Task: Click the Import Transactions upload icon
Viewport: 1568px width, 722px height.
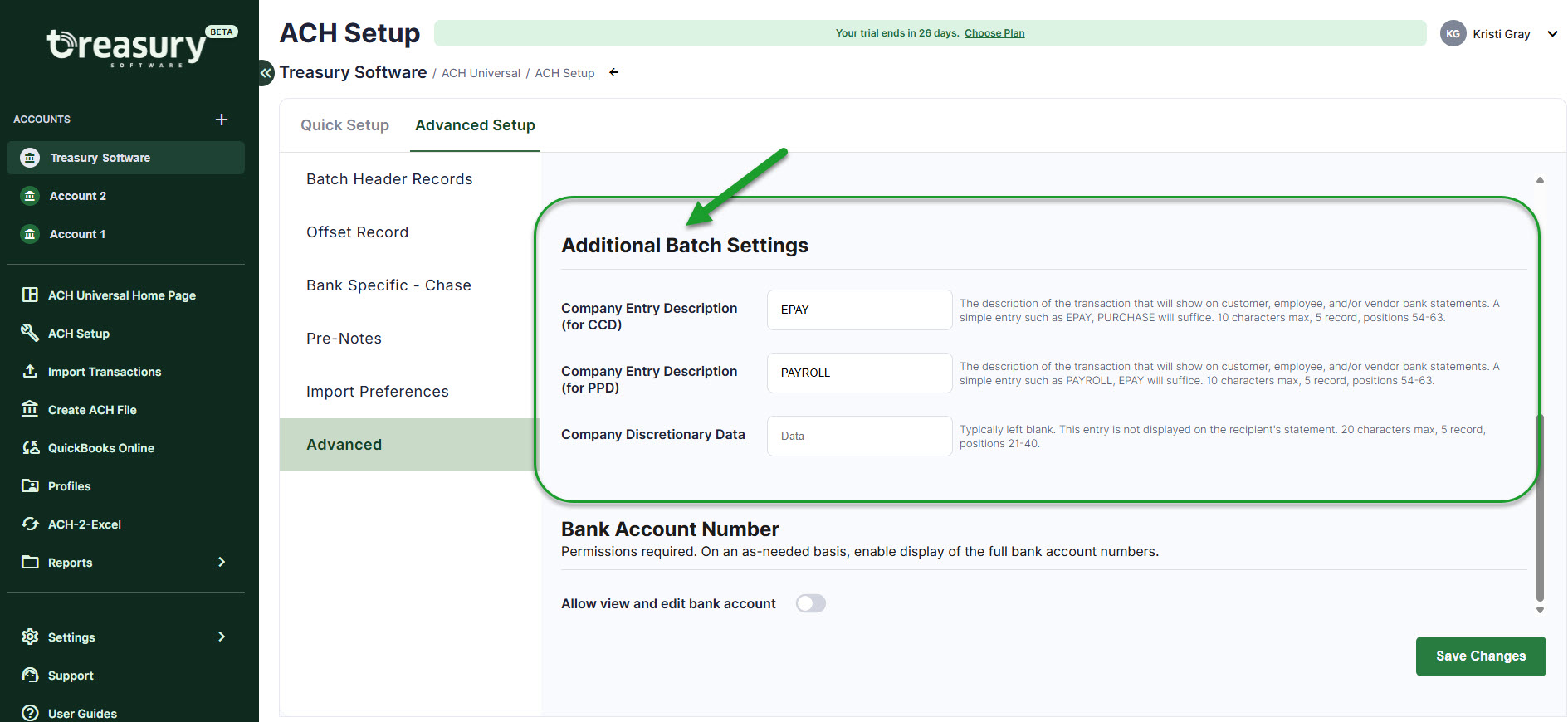Action: click(30, 371)
